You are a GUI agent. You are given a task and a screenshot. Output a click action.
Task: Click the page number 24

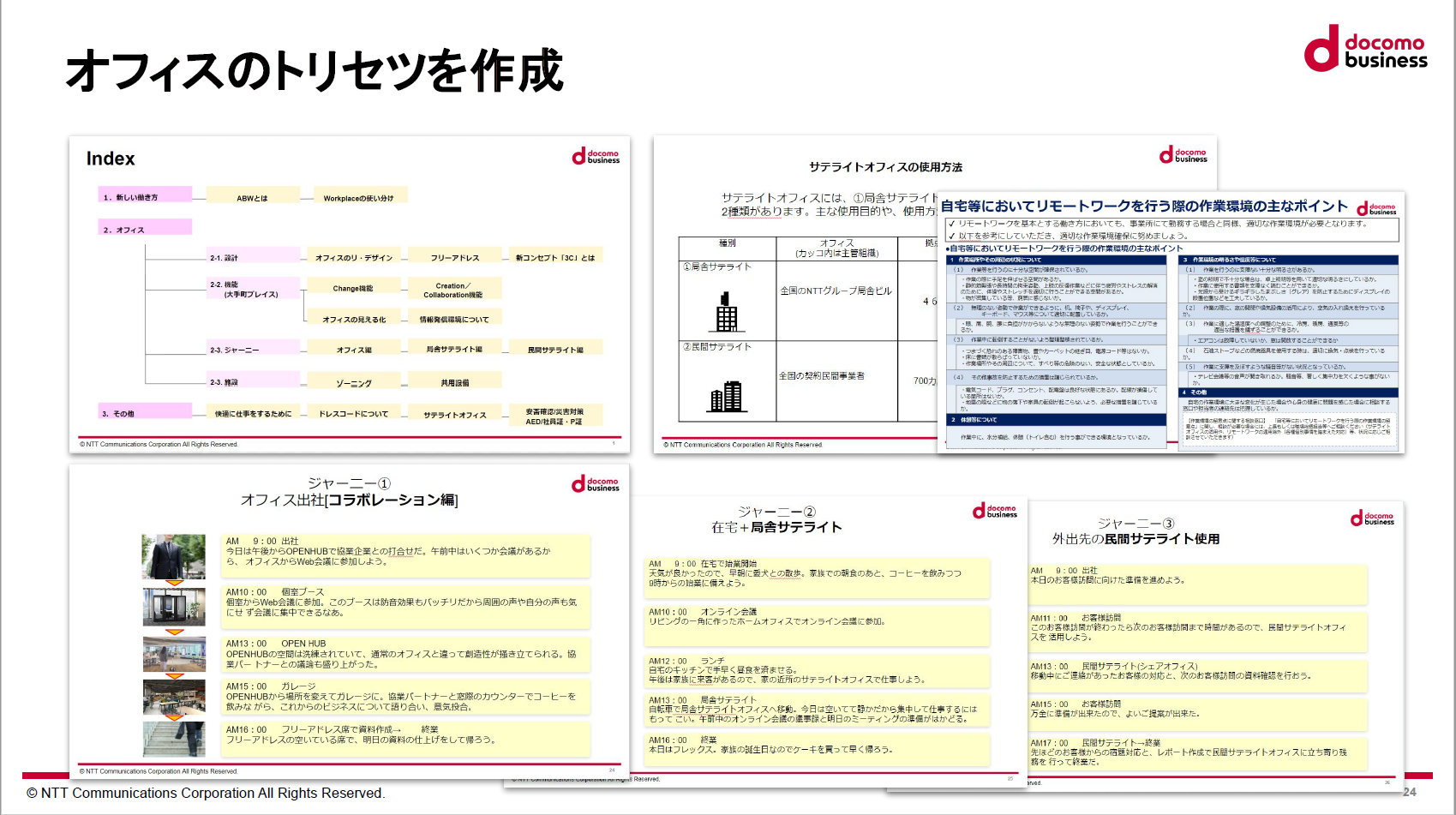(1410, 792)
